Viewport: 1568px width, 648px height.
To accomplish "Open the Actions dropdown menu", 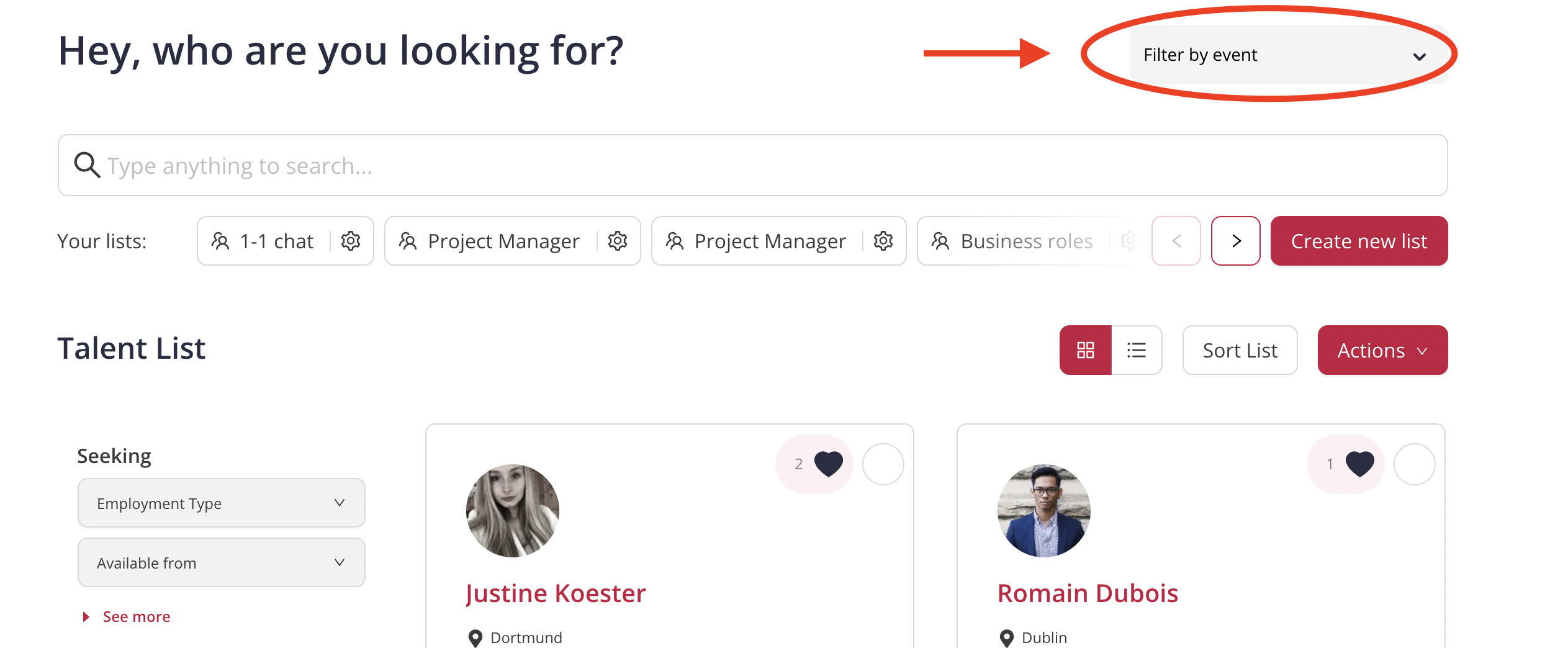I will click(x=1383, y=350).
